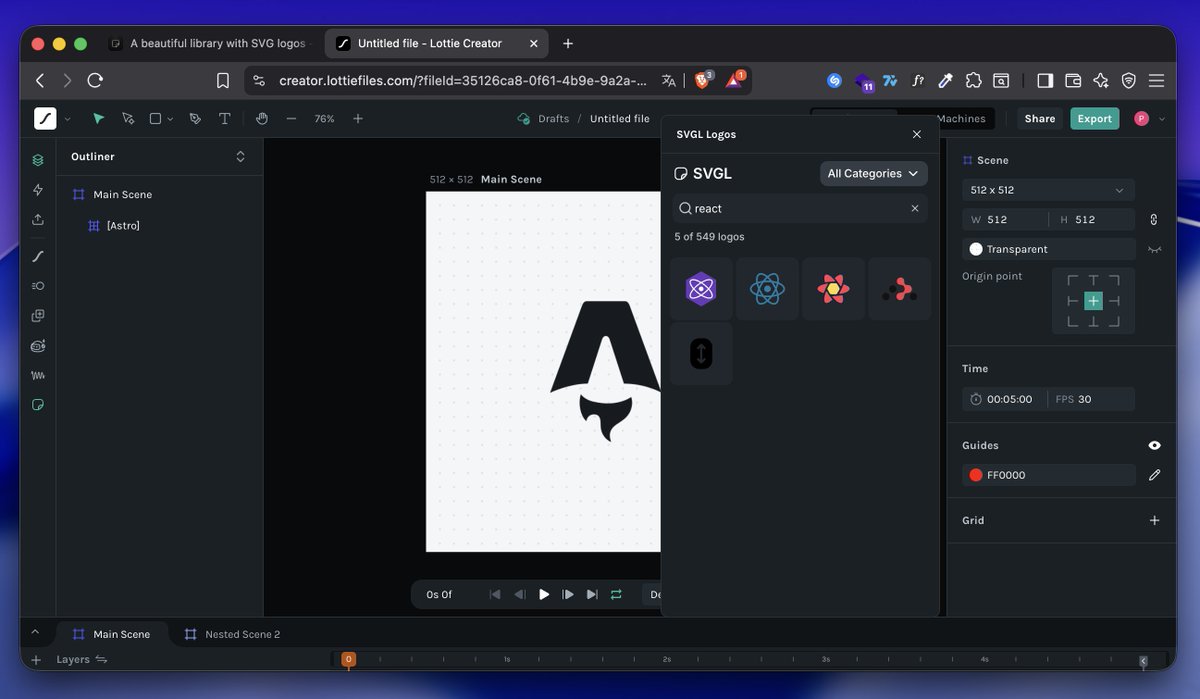Toggle loop playback button
The image size is (1200, 699).
pyautogui.click(x=616, y=594)
